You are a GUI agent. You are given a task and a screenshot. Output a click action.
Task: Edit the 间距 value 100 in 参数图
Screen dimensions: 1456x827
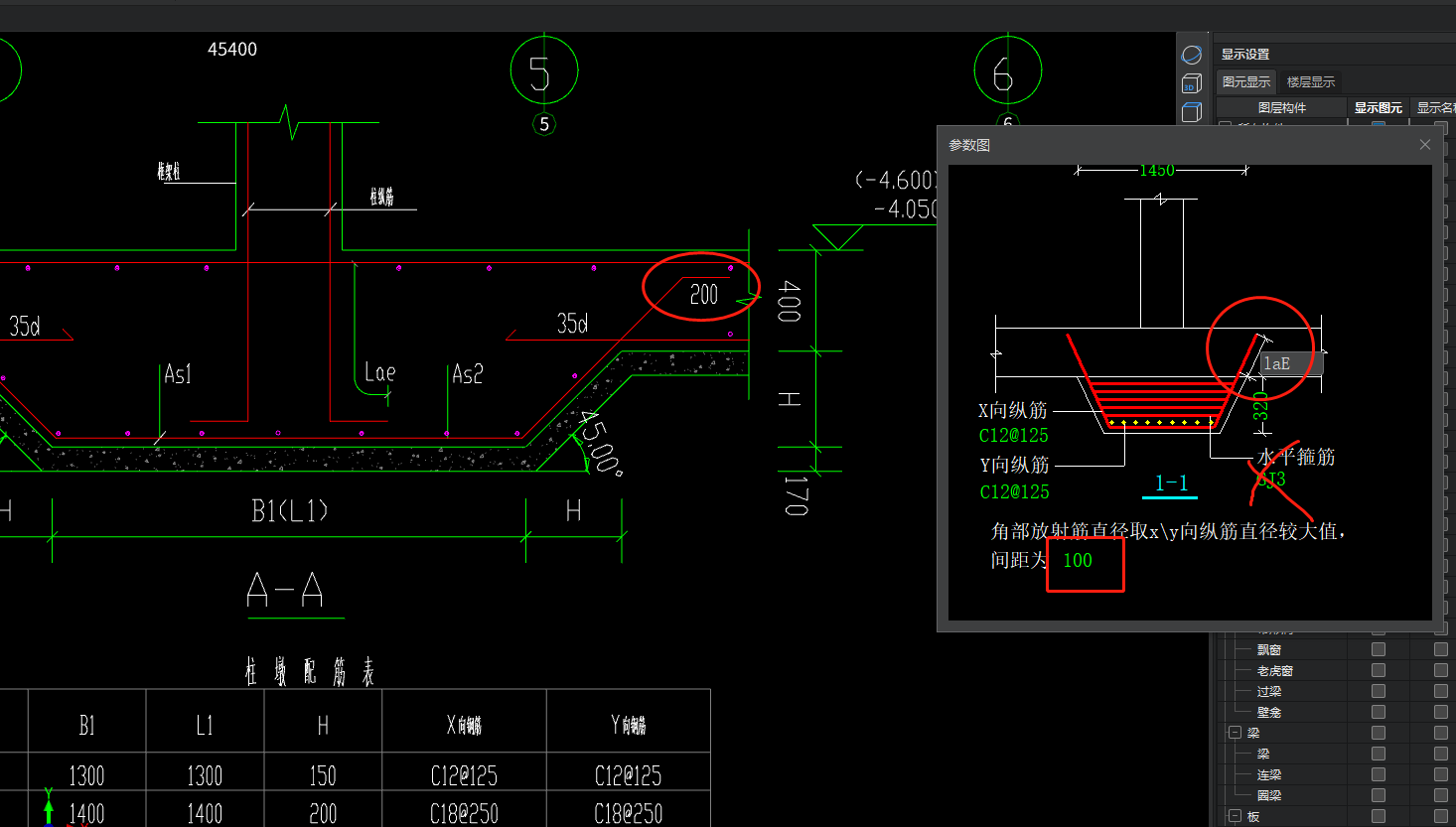(x=1078, y=561)
